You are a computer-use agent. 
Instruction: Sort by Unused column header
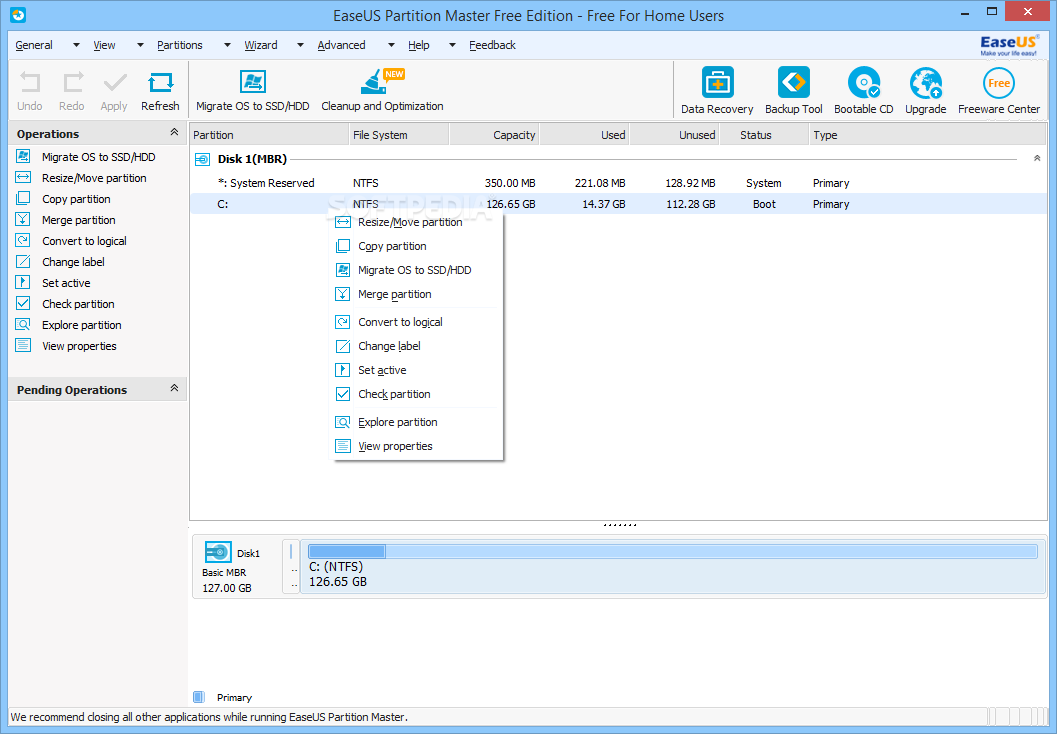pyautogui.click(x=674, y=135)
